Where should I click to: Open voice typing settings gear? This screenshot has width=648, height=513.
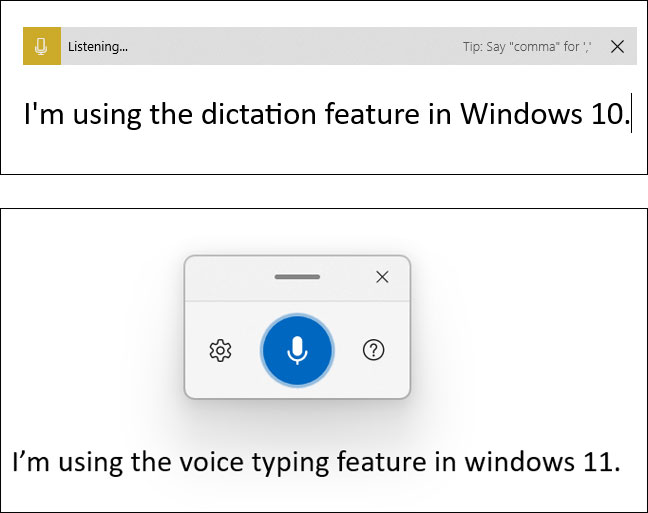(221, 351)
